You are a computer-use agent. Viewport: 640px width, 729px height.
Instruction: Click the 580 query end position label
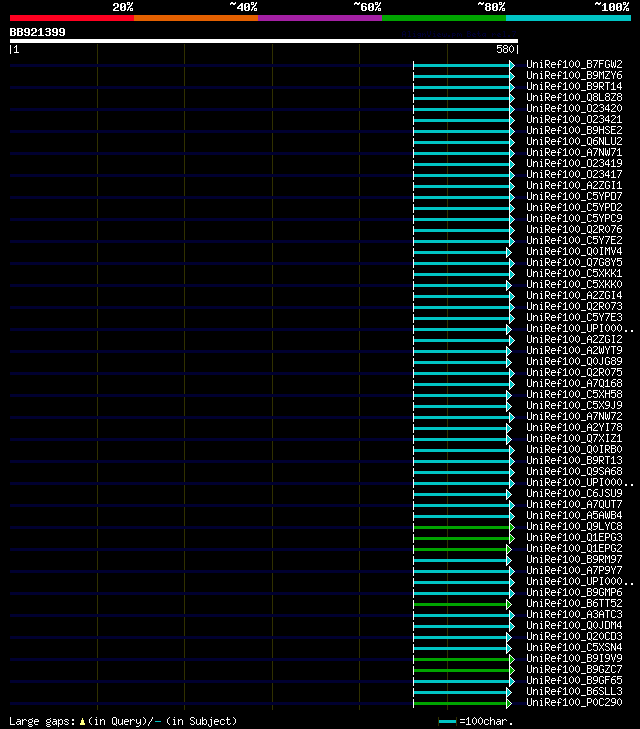click(505, 49)
